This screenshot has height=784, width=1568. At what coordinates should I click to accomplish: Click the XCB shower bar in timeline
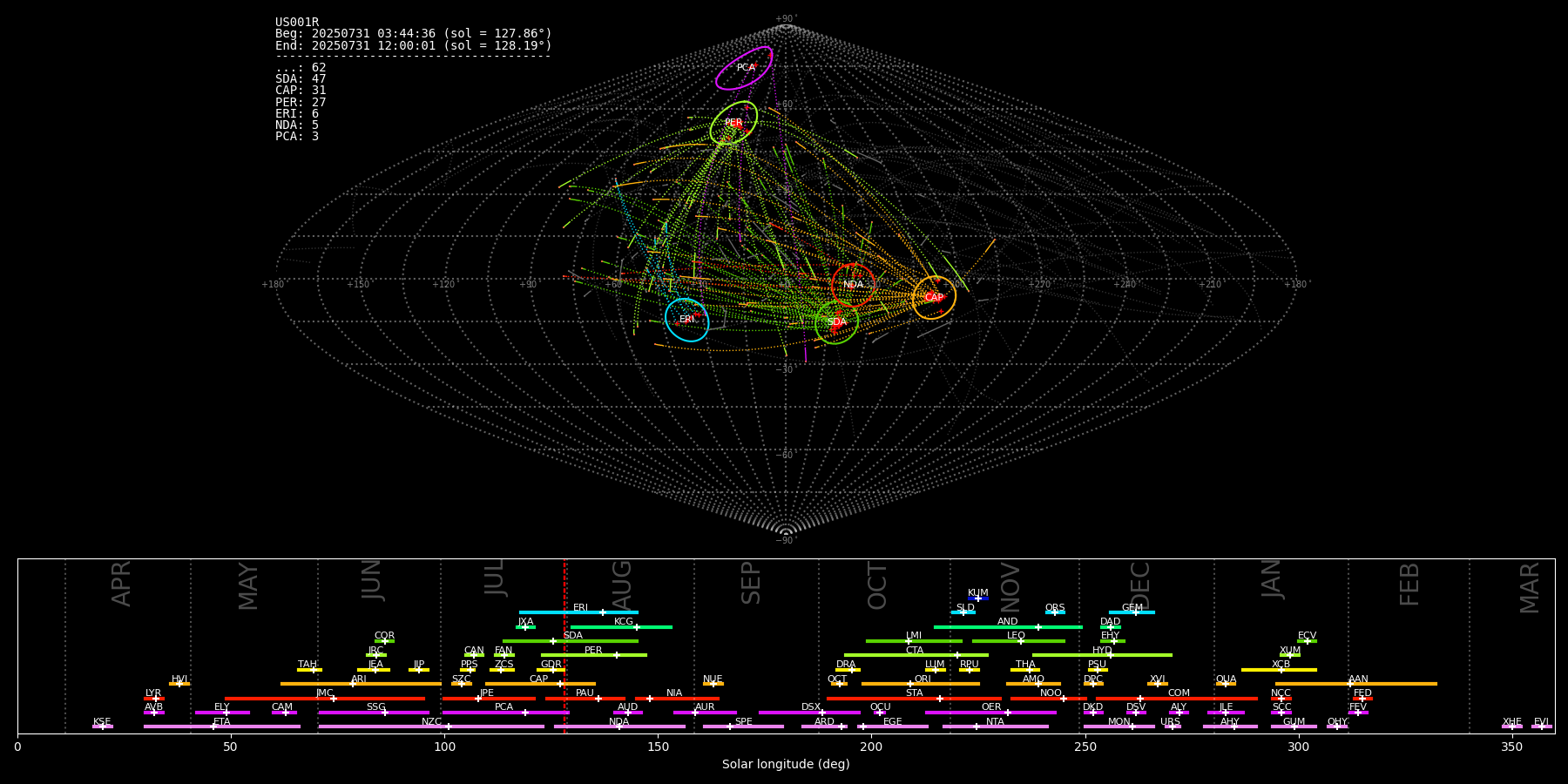1279,670
